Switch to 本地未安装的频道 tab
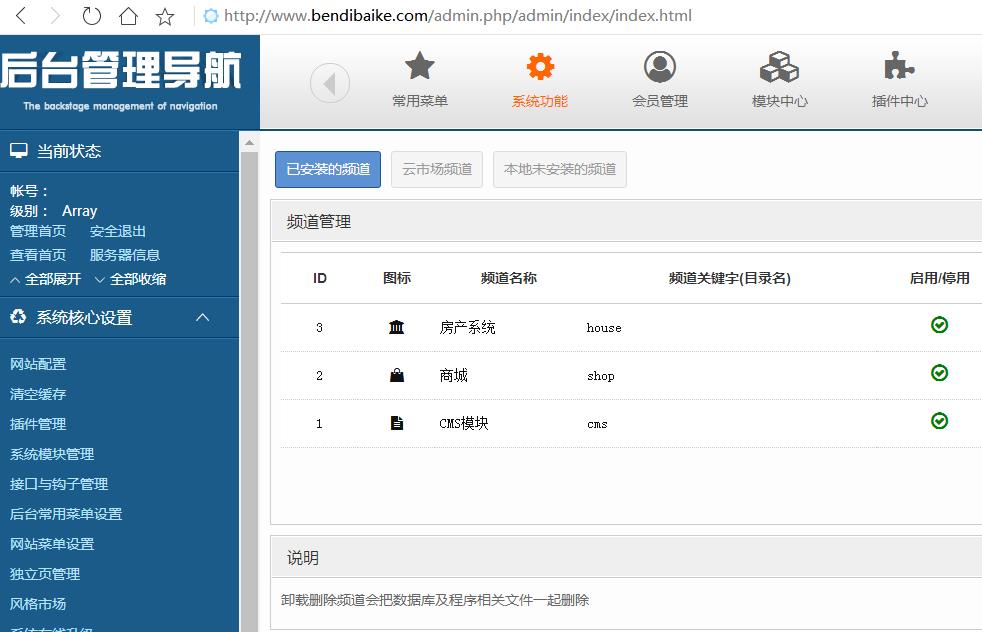The image size is (982, 632). 560,169
